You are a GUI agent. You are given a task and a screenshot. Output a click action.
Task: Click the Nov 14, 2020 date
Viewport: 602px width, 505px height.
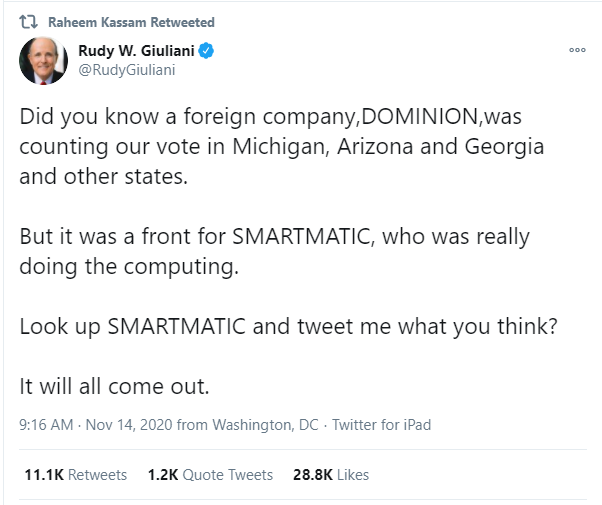click(x=129, y=425)
